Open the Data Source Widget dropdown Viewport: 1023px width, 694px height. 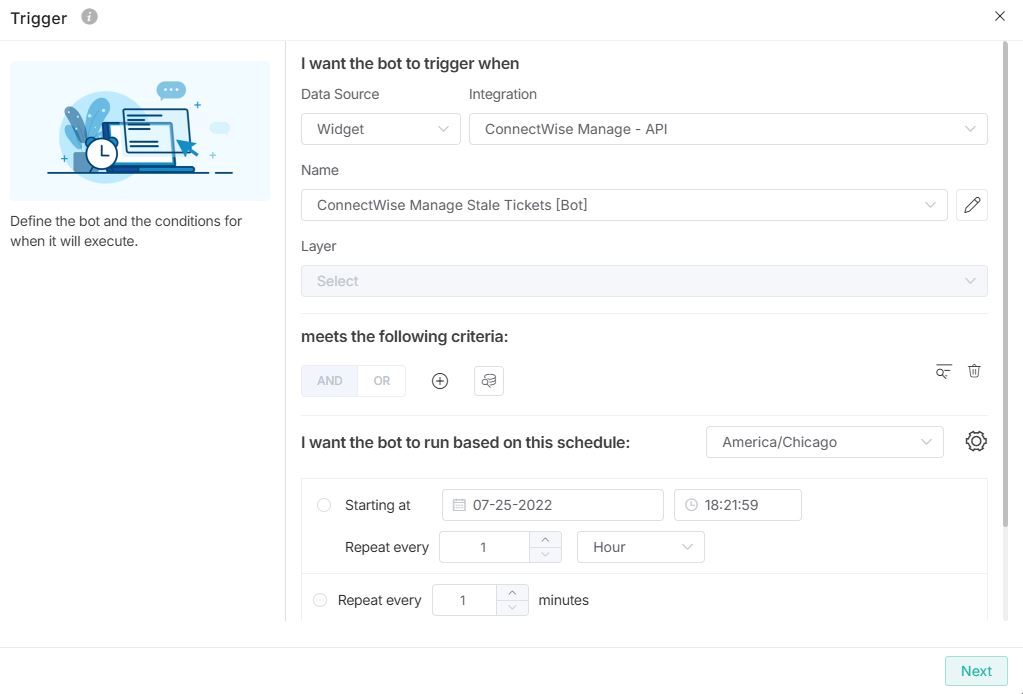tap(380, 129)
